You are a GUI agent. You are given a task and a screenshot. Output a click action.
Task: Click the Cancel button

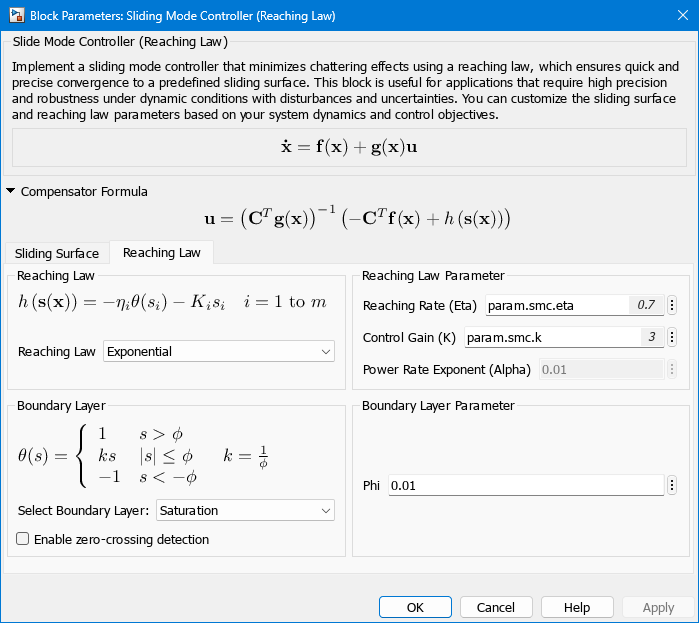click(496, 607)
